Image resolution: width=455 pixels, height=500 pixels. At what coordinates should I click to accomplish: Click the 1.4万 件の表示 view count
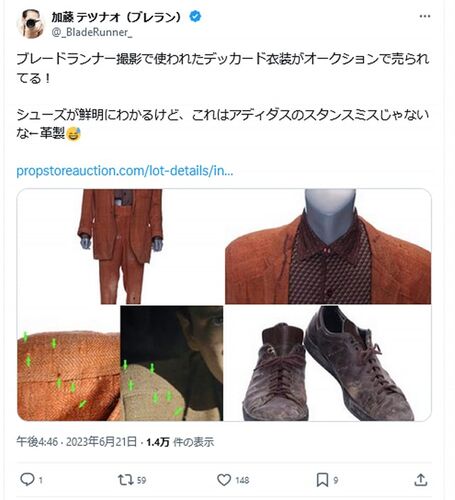180,442
